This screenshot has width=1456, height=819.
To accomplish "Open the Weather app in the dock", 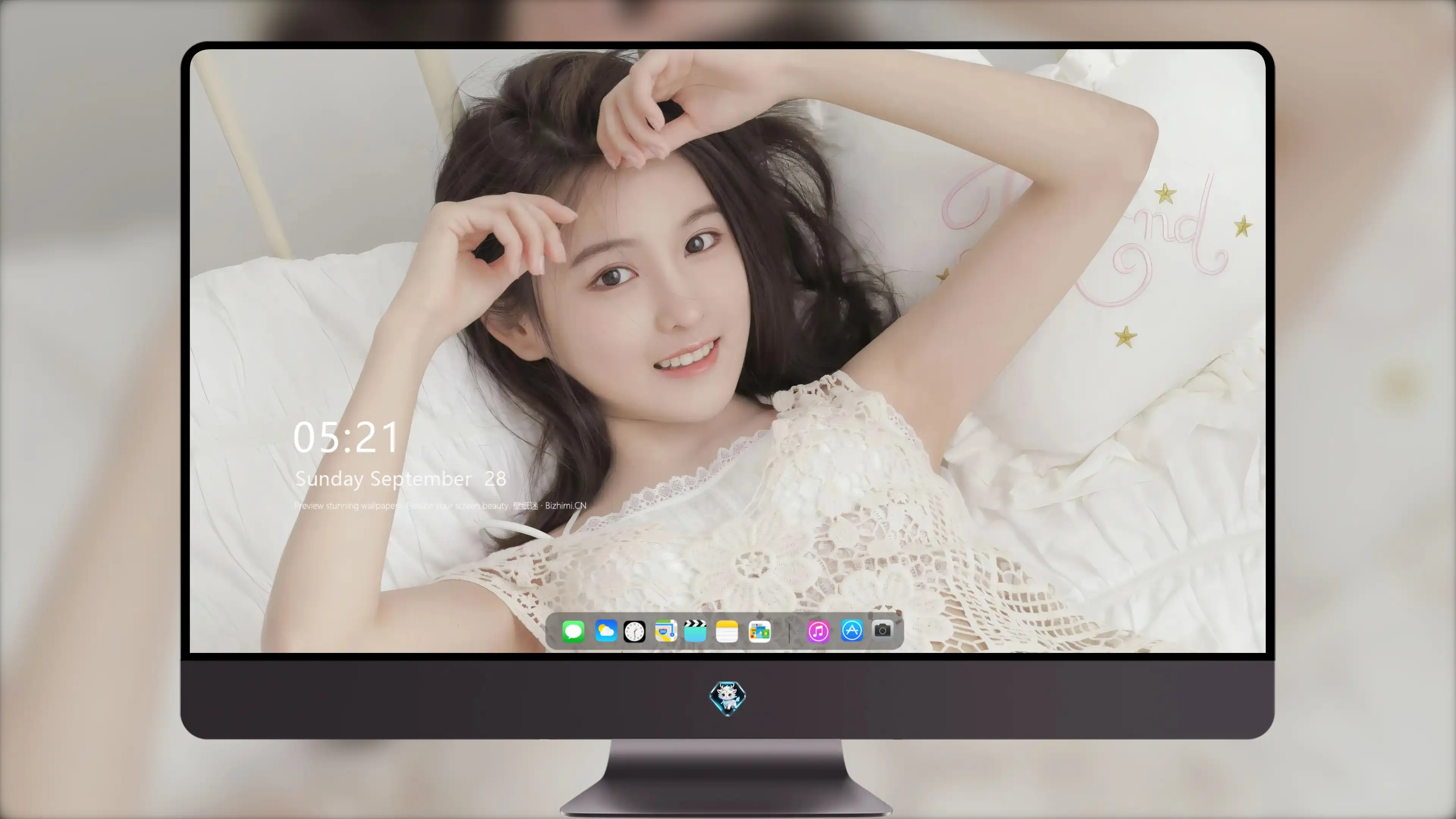I will click(606, 631).
